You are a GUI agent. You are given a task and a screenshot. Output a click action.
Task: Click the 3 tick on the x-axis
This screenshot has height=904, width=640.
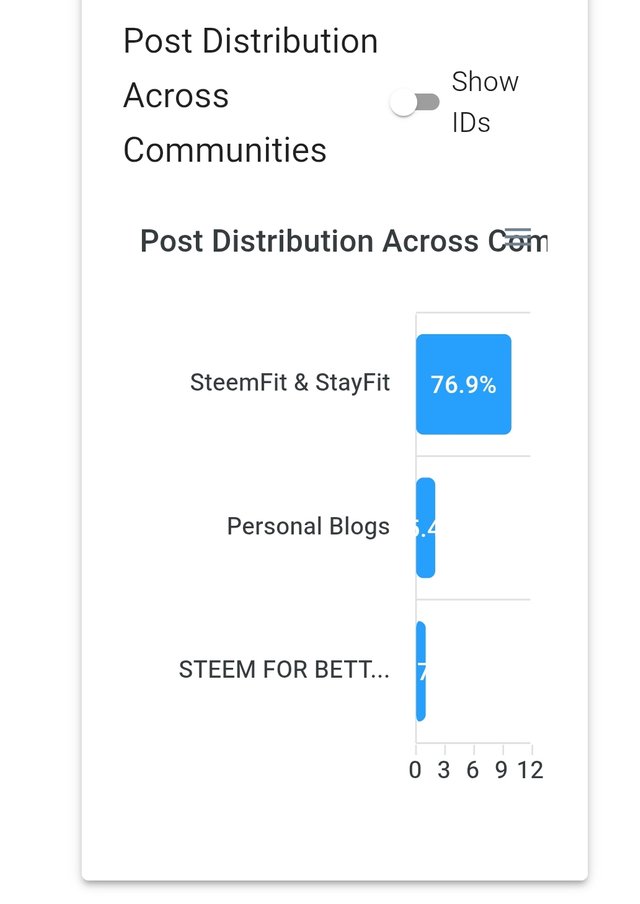443,770
